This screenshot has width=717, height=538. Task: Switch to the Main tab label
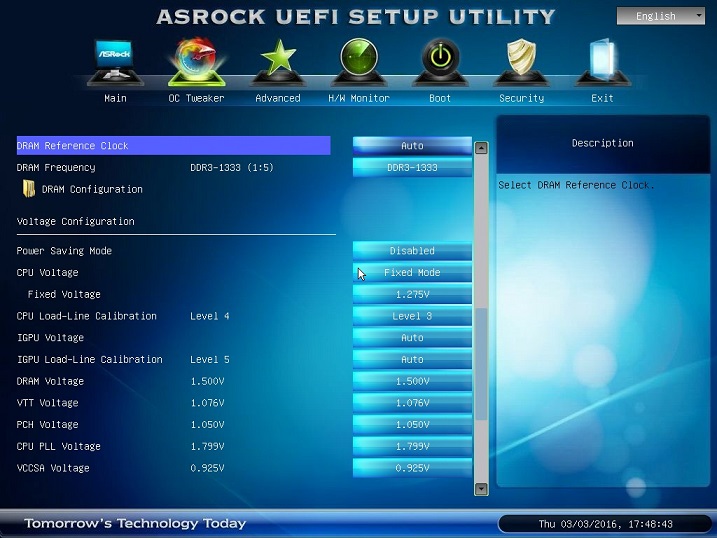115,98
